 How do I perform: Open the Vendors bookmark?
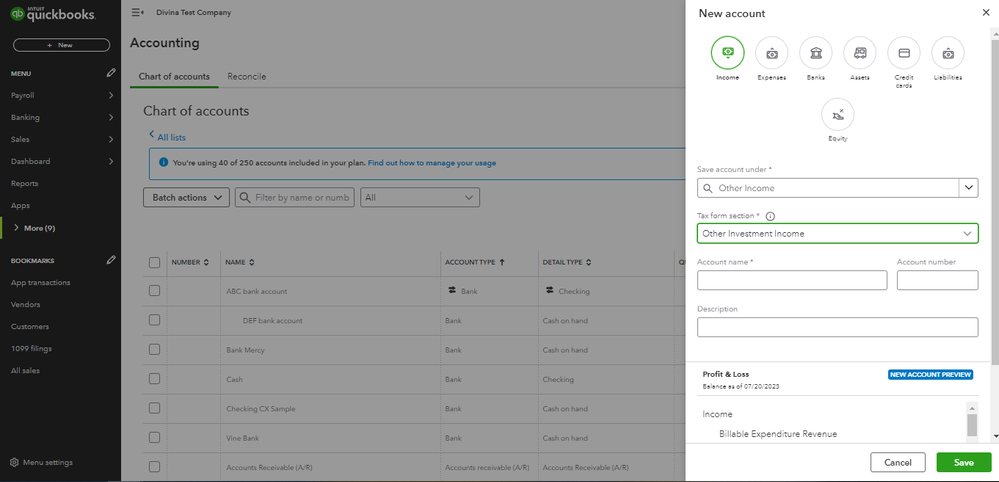click(x=25, y=304)
